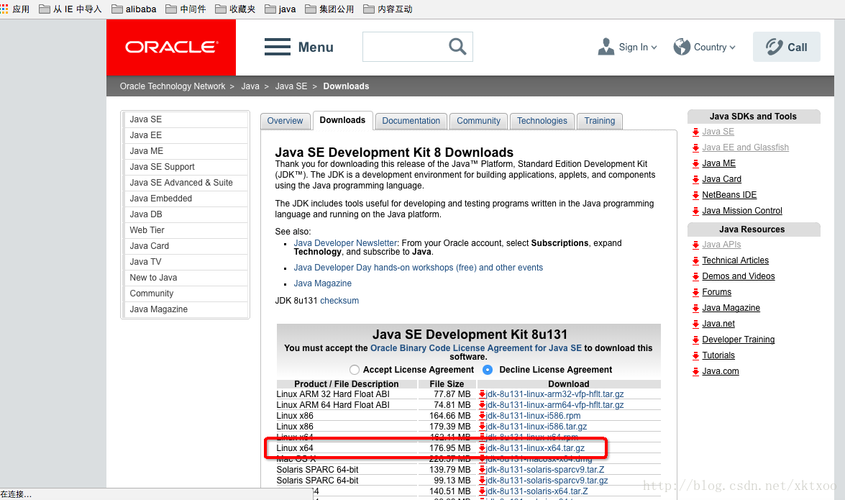Screen dimensions: 845x500
Task: Click the Call phone button
Action: [x=787, y=47]
